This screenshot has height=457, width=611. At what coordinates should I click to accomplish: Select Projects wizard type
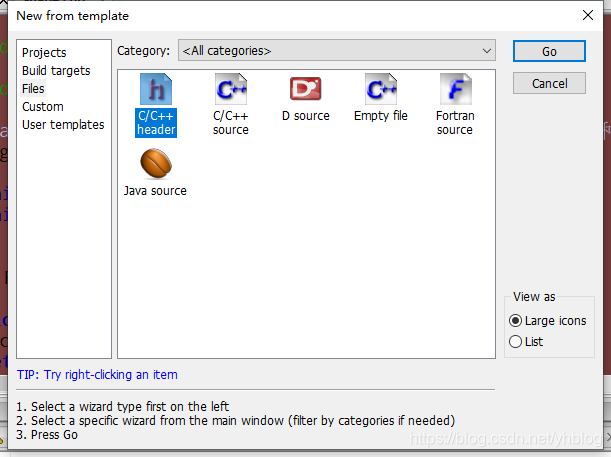(44, 53)
